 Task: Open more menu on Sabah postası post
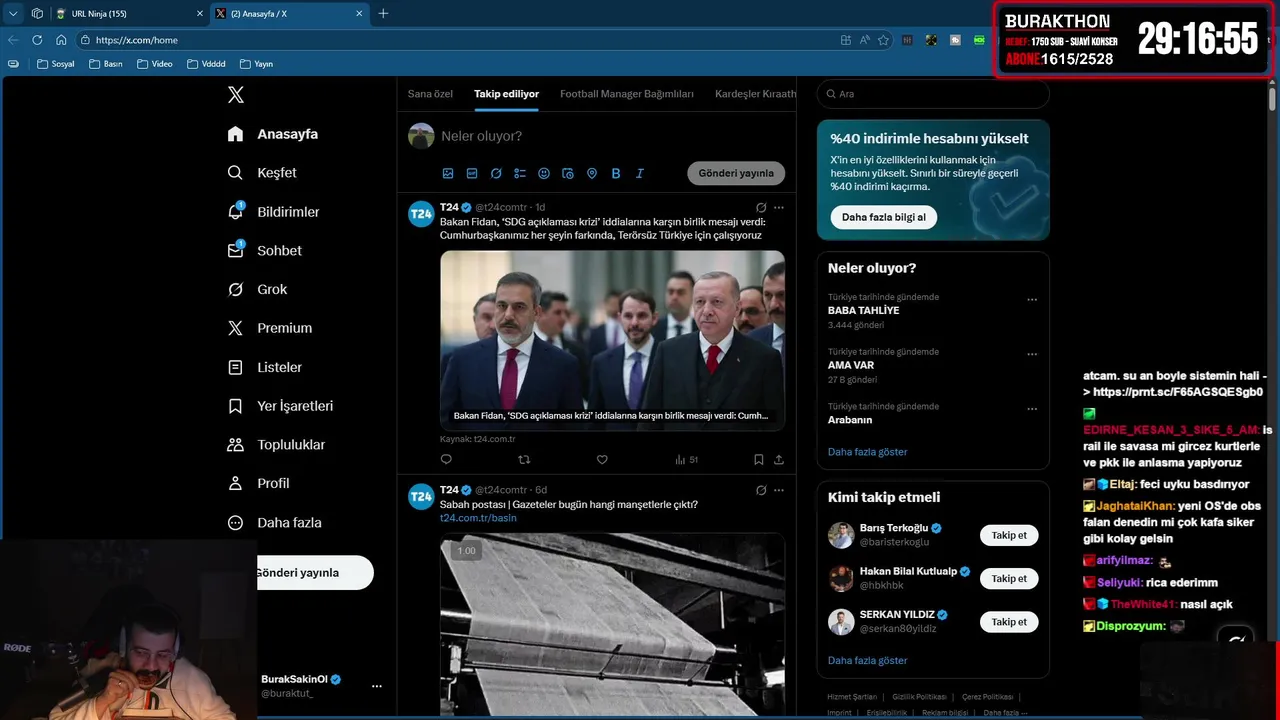click(779, 490)
